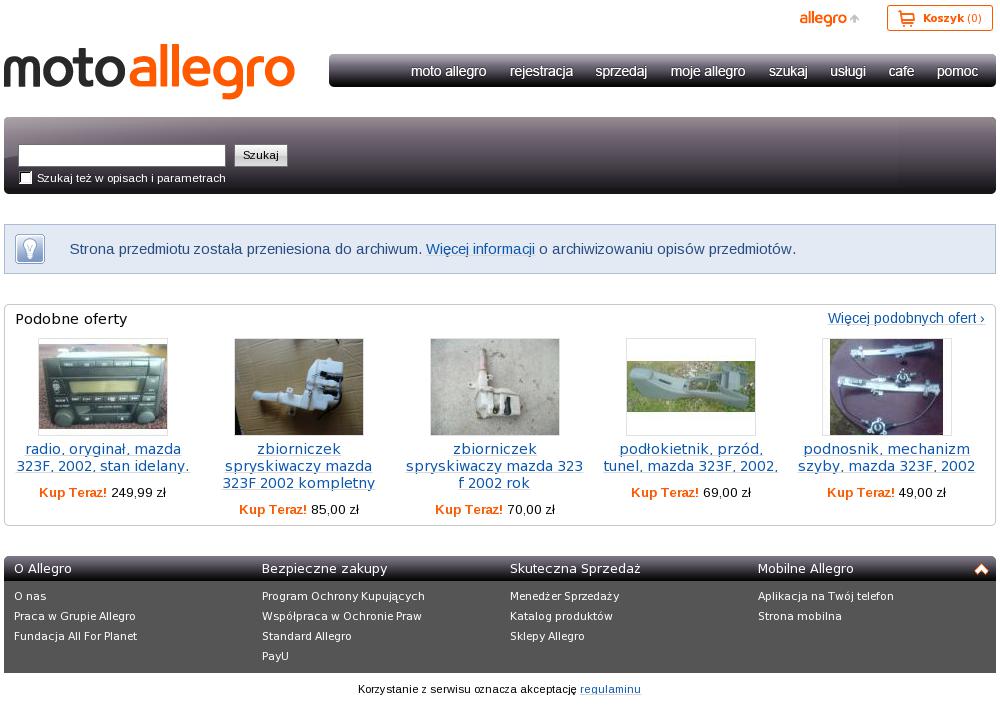Screen dimensions: 1000x709
Task: Open the 'rejestracja' menu item
Action: (541, 71)
